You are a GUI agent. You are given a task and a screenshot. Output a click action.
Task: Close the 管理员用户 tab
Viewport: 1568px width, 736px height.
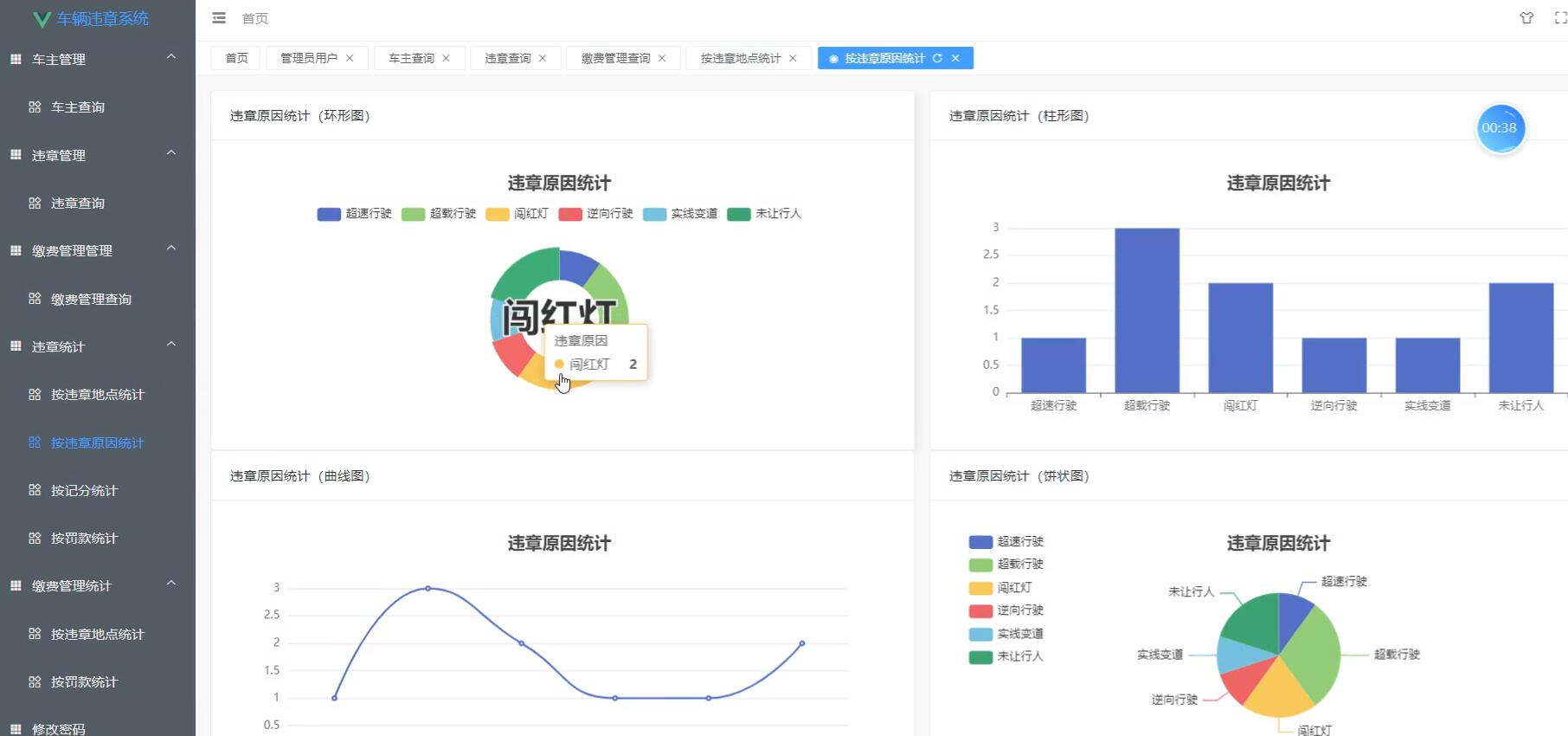pos(350,58)
